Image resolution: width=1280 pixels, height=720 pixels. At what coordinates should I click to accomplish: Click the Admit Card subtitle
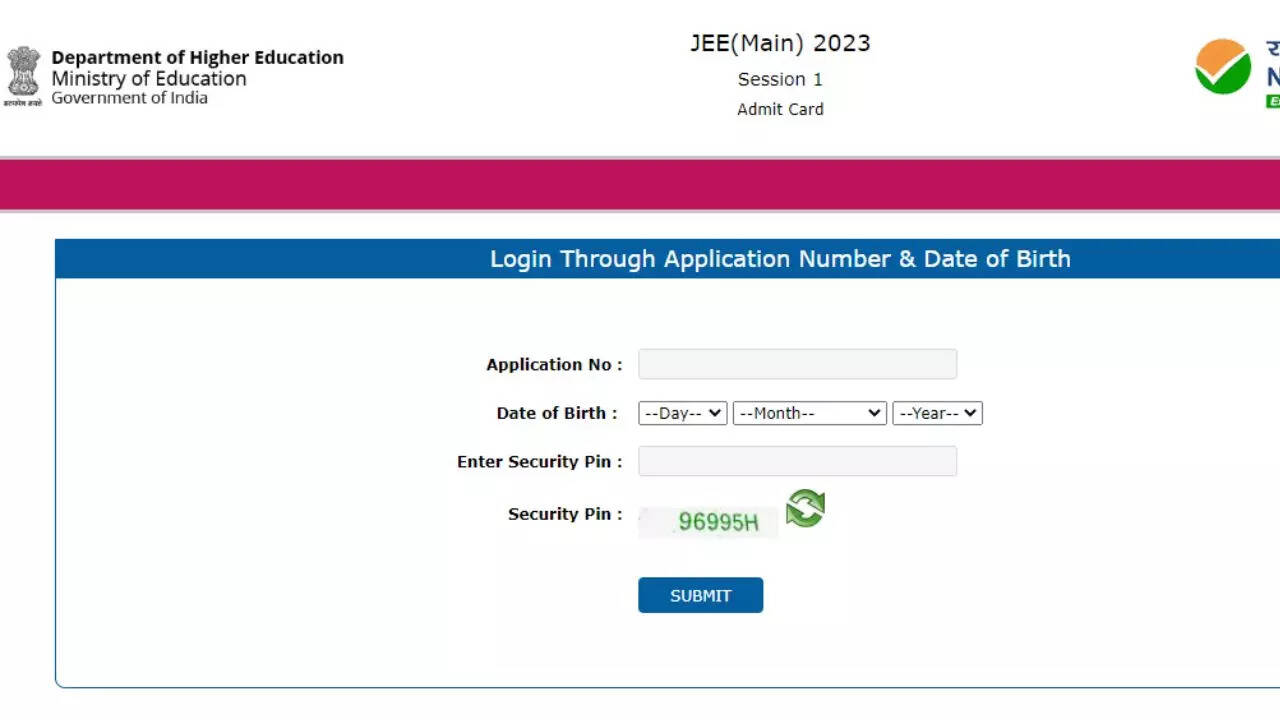tap(780, 109)
